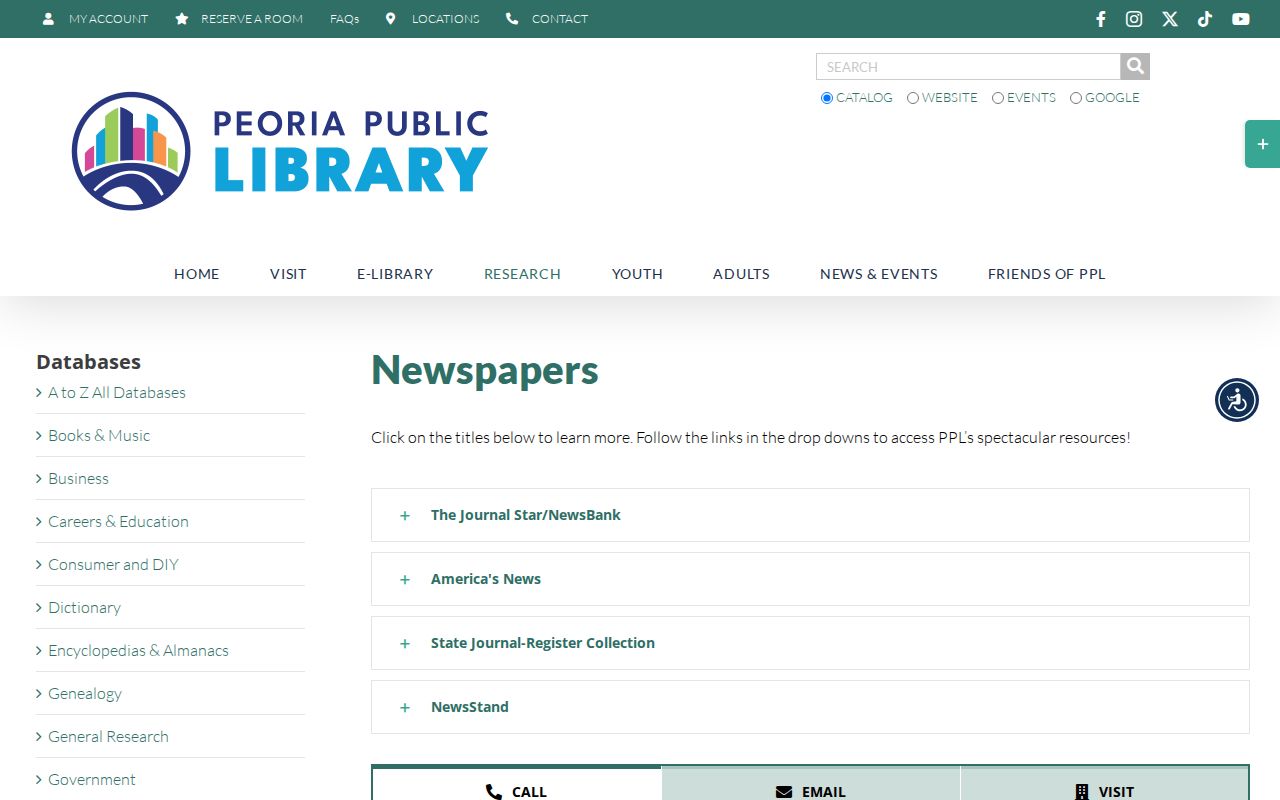The image size is (1280, 800).
Task: Open Encyclopedias & Almanacs link
Action: pos(138,651)
